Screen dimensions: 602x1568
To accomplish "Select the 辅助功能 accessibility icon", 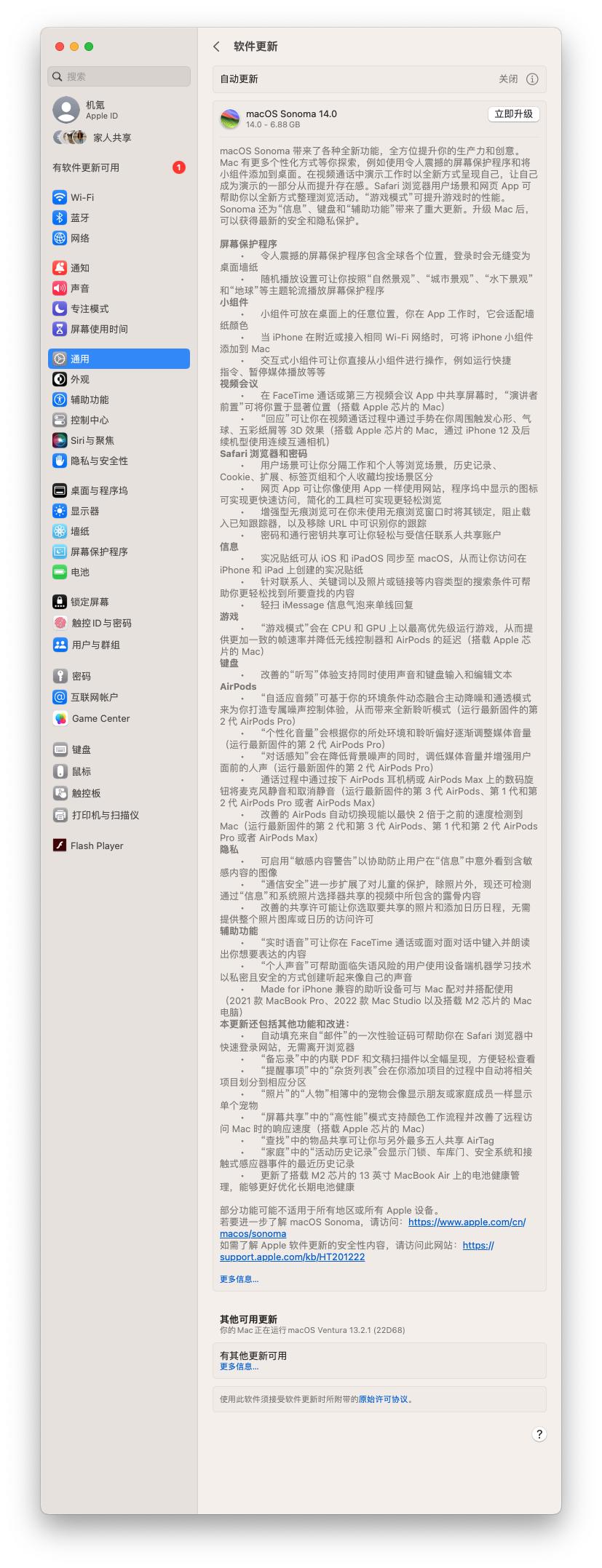I will 60,399.
